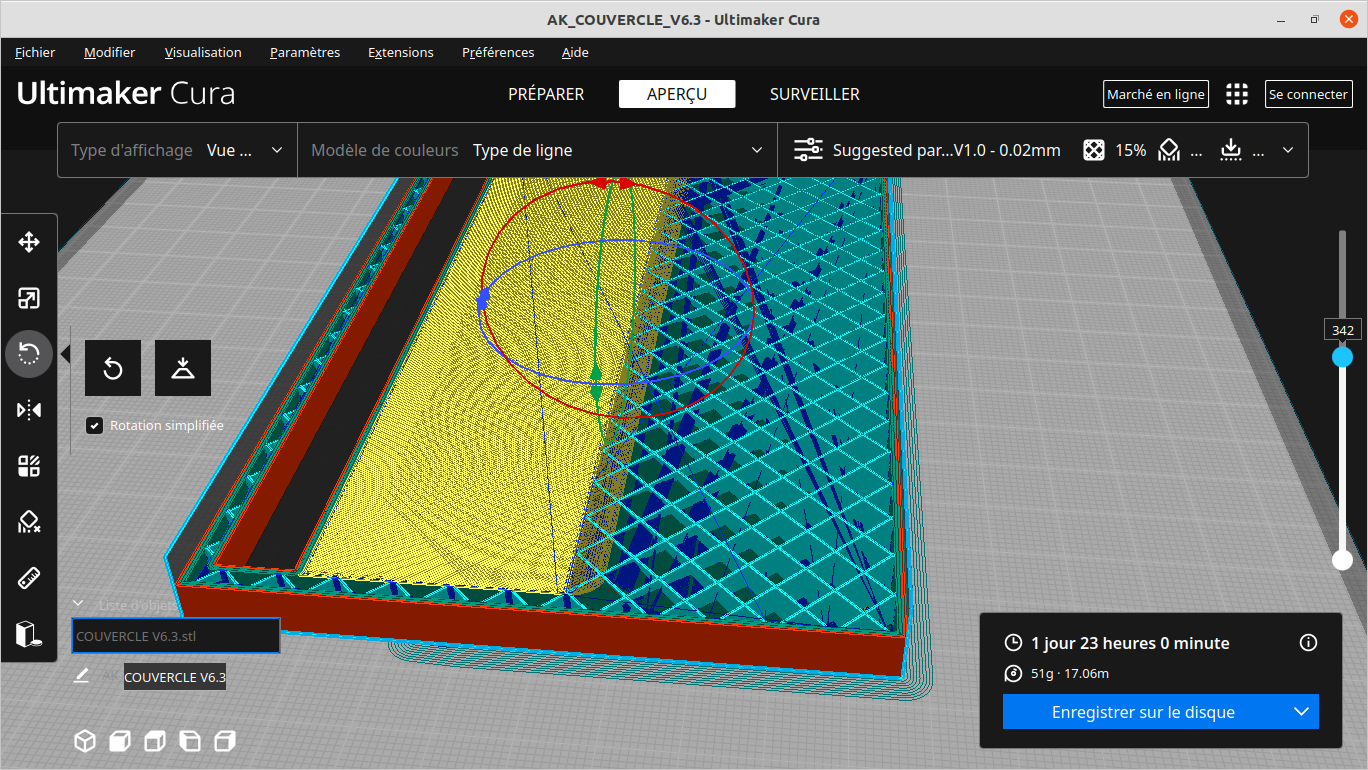Click the layer slider lower handle

pyautogui.click(x=1342, y=560)
